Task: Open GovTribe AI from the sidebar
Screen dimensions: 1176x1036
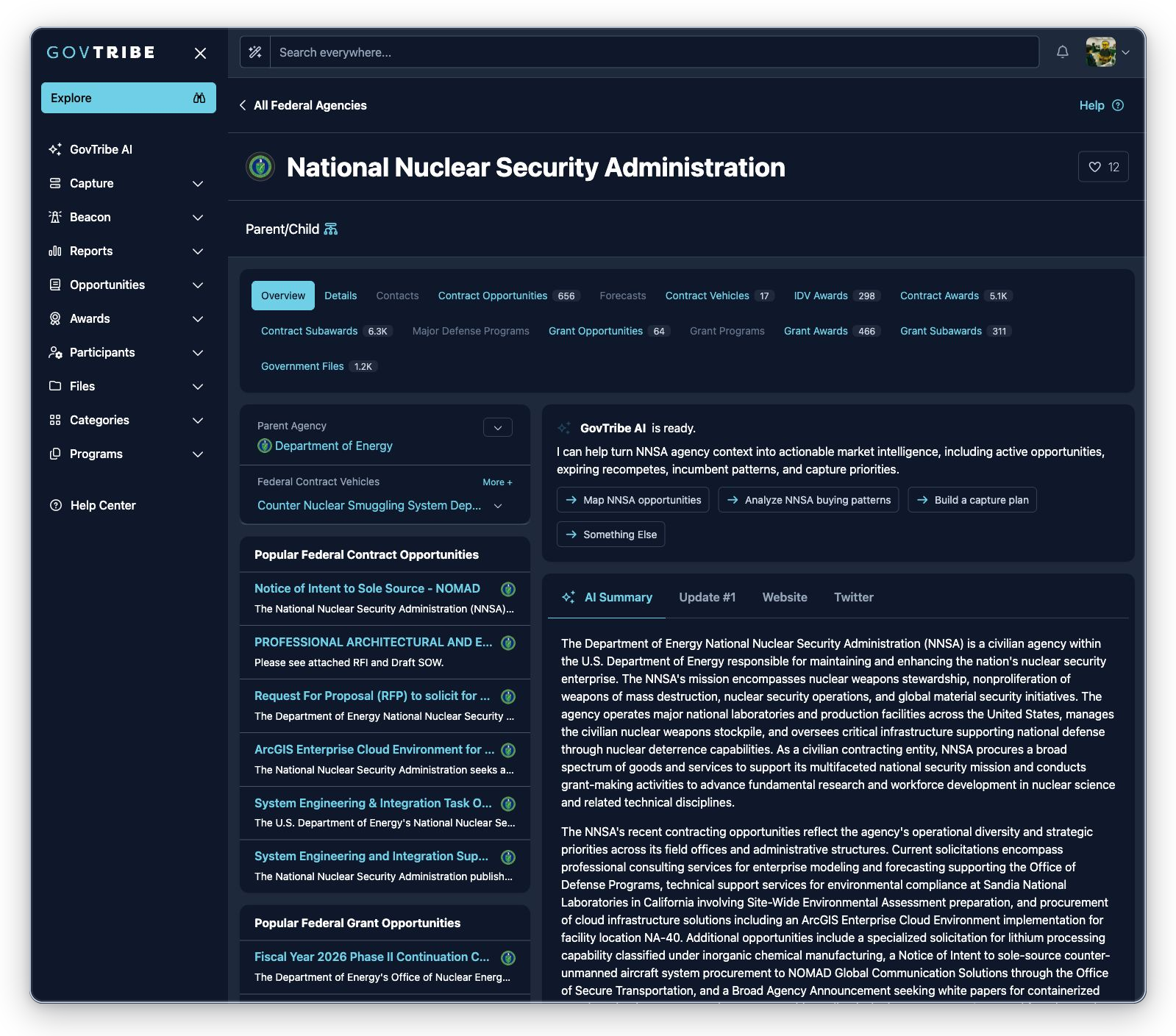Action: coord(101,149)
